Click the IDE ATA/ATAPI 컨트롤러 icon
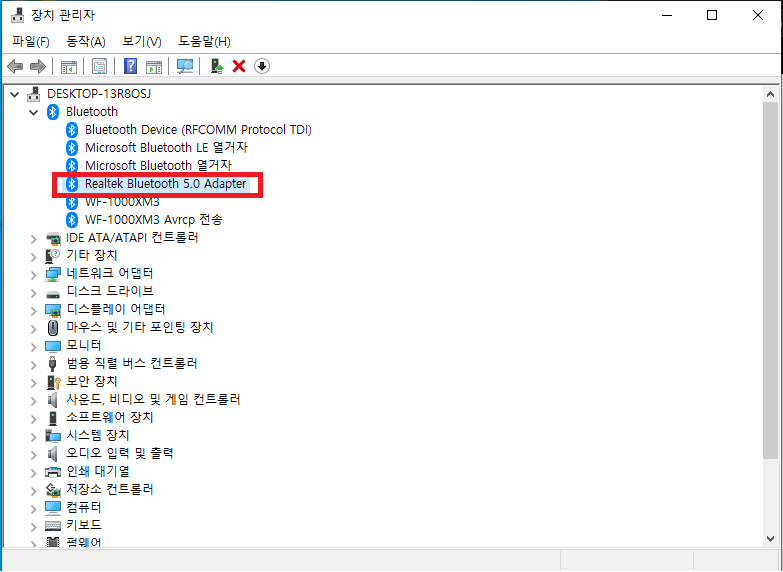This screenshot has height=572, width=783. click(53, 238)
